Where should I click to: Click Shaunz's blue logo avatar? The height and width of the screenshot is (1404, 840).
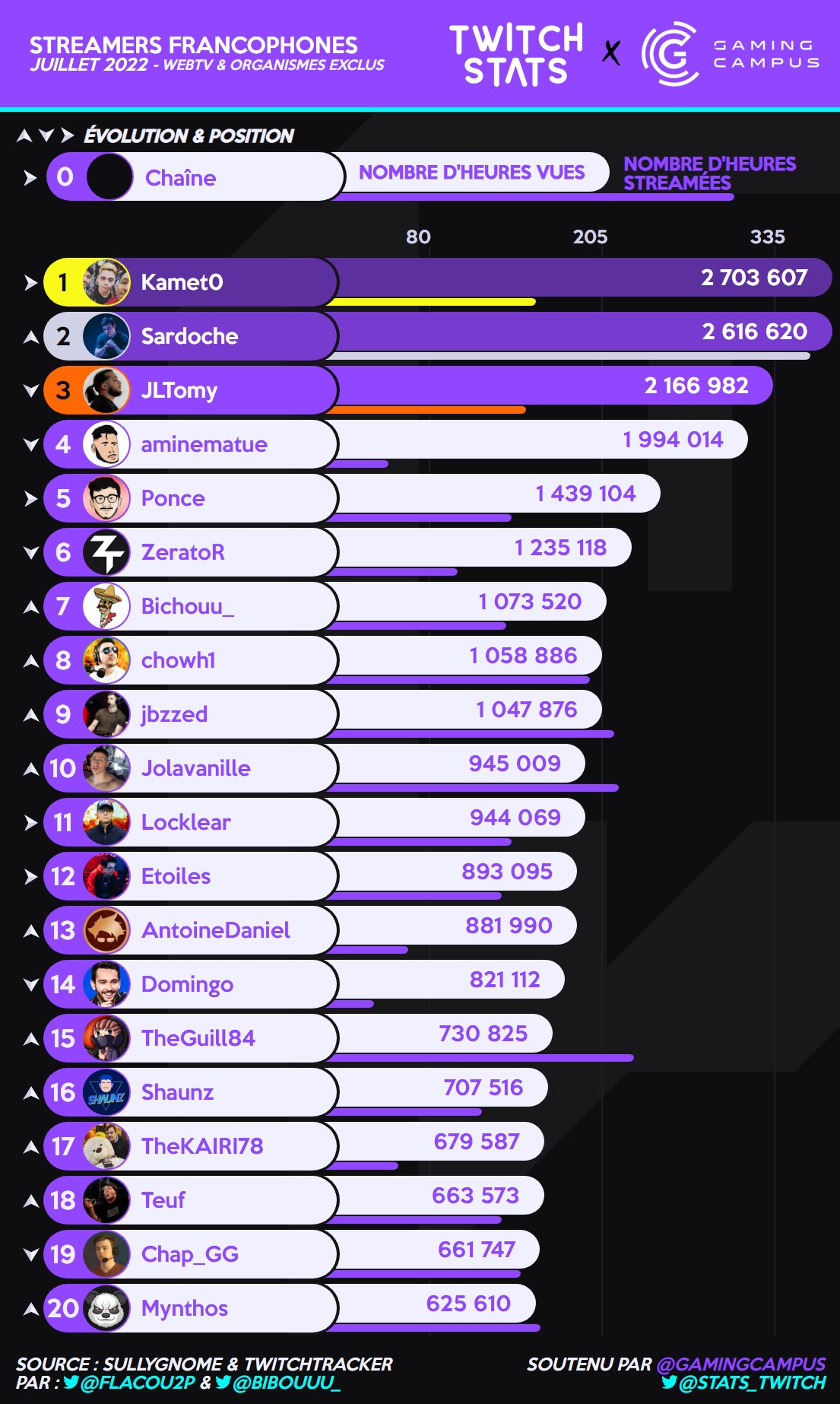tap(106, 1092)
